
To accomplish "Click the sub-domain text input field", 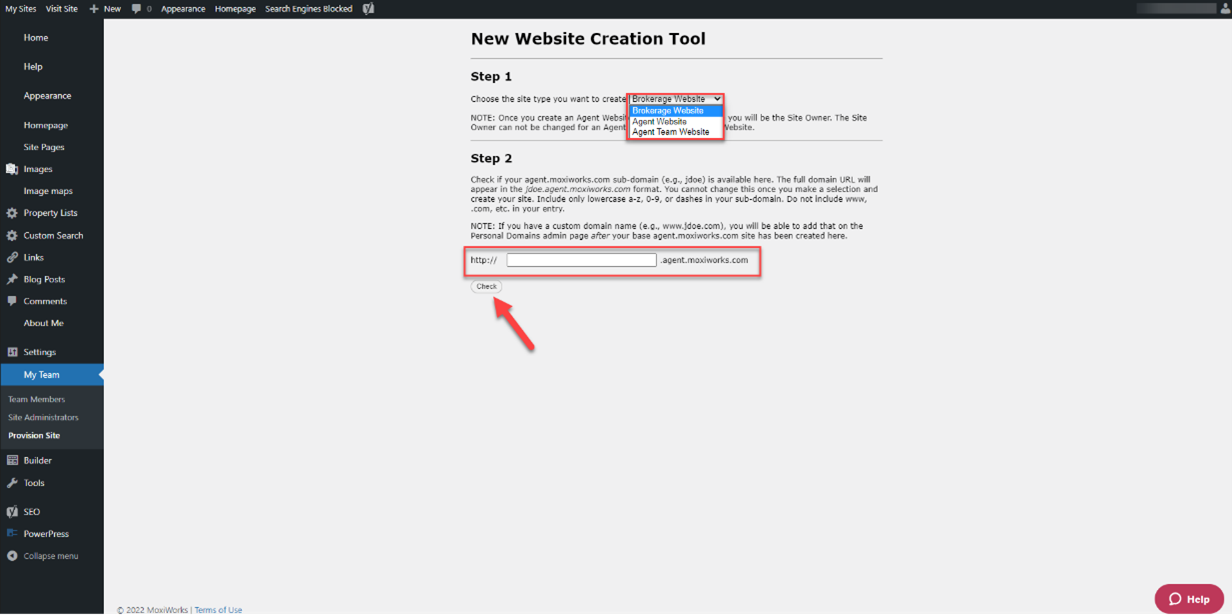I will pyautogui.click(x=581, y=260).
